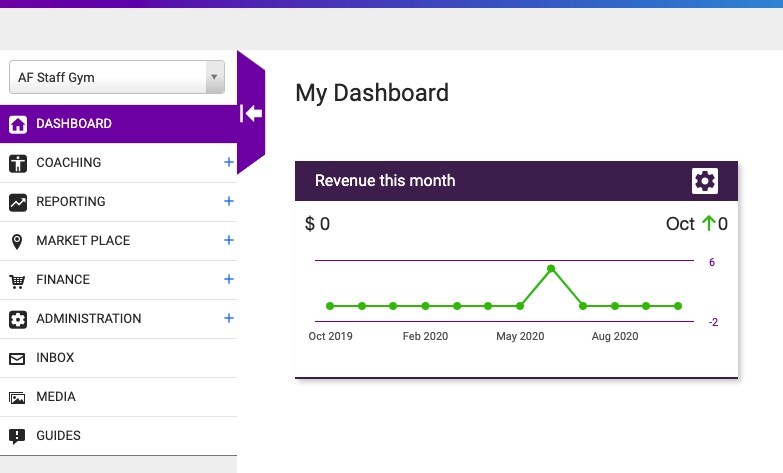Click the 6 upper axis value
The height and width of the screenshot is (473, 783).
coord(712,262)
